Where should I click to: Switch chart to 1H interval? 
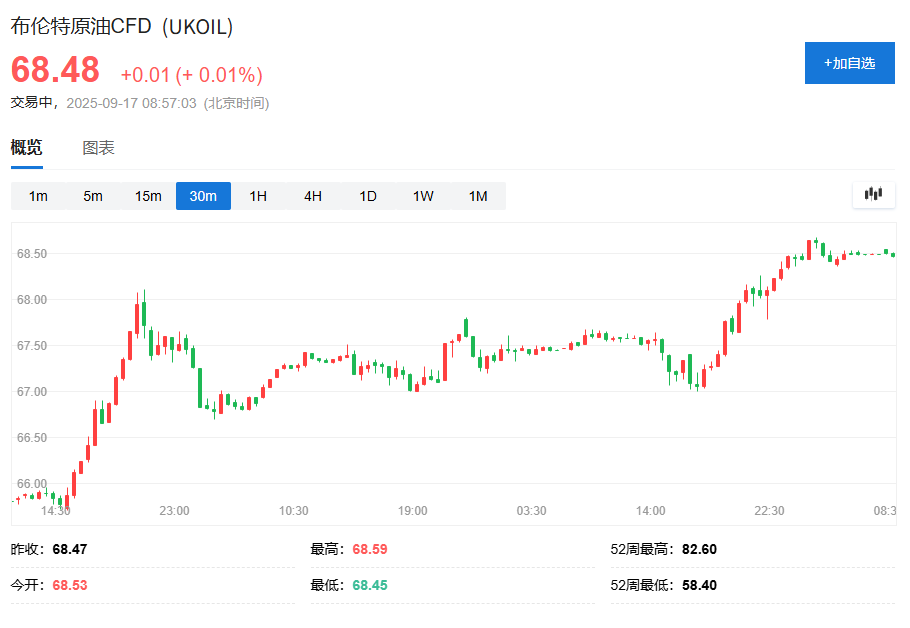(258, 196)
